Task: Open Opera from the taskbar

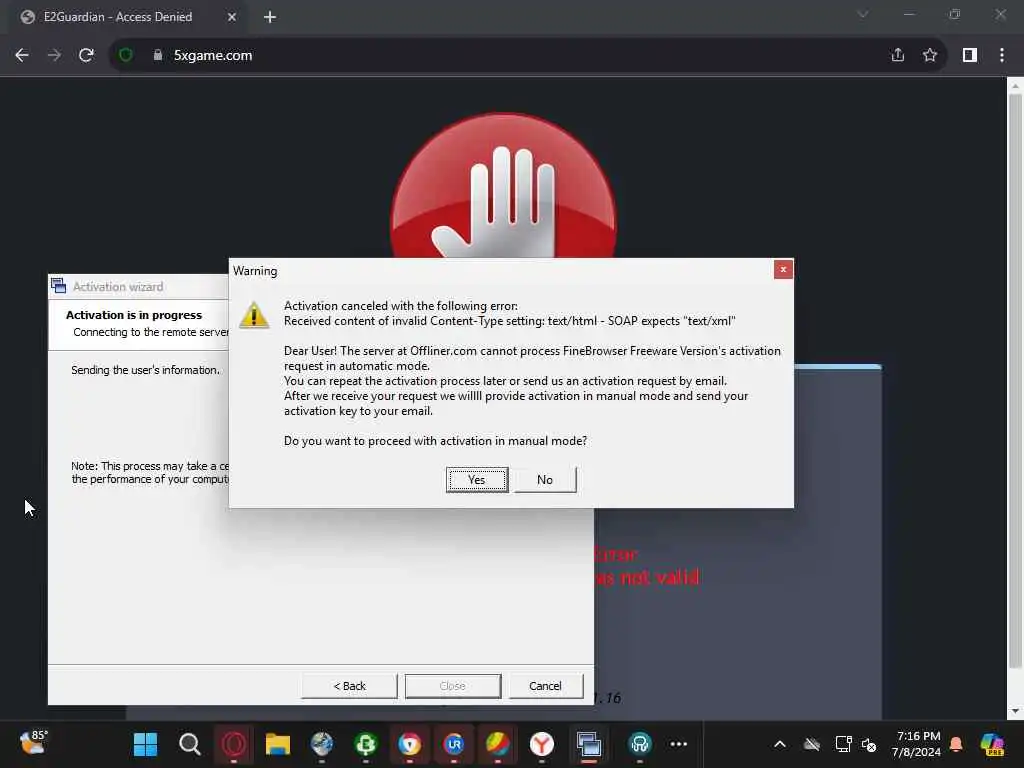Action: [234, 744]
